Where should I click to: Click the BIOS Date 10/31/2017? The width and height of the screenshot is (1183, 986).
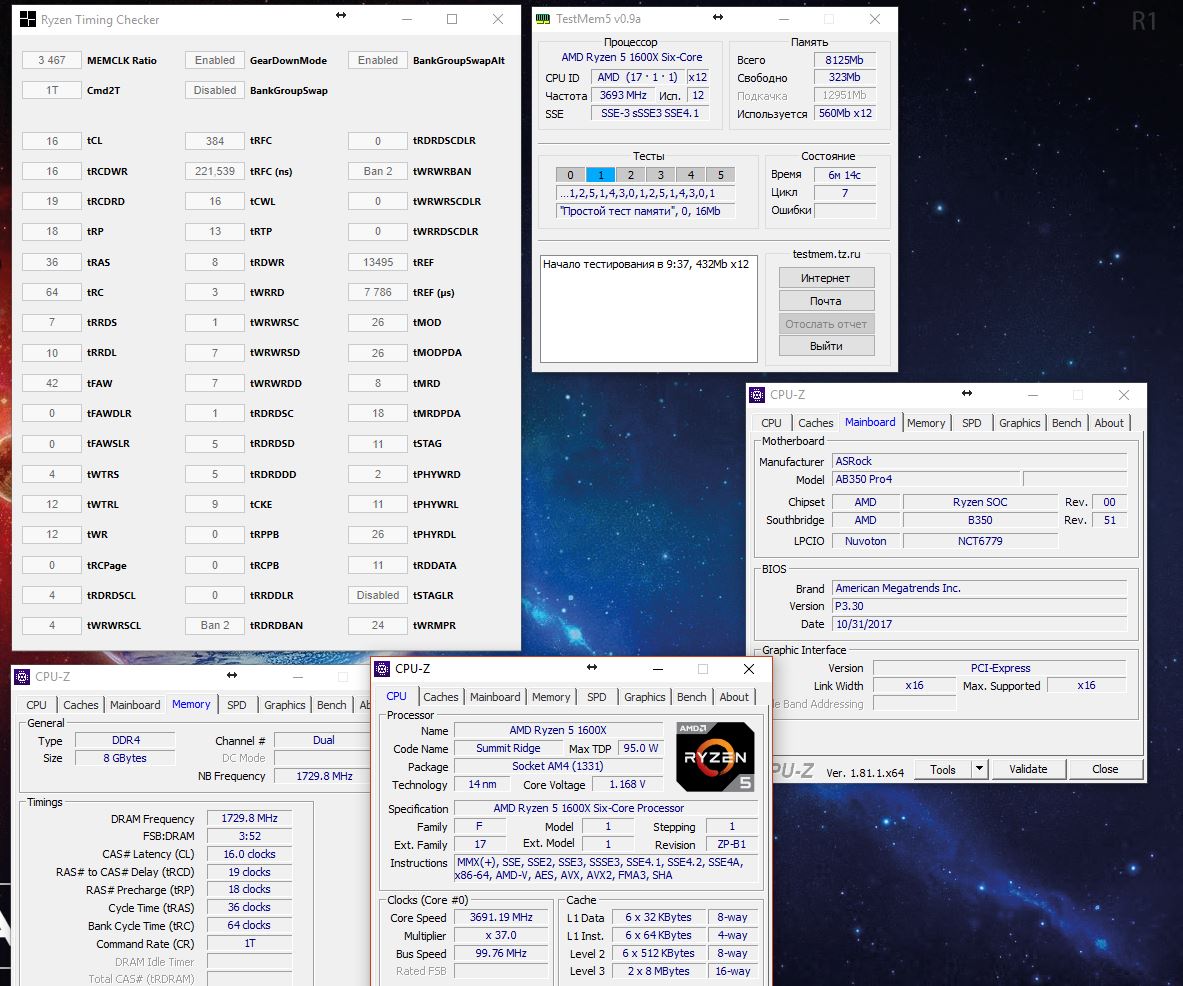coord(979,624)
